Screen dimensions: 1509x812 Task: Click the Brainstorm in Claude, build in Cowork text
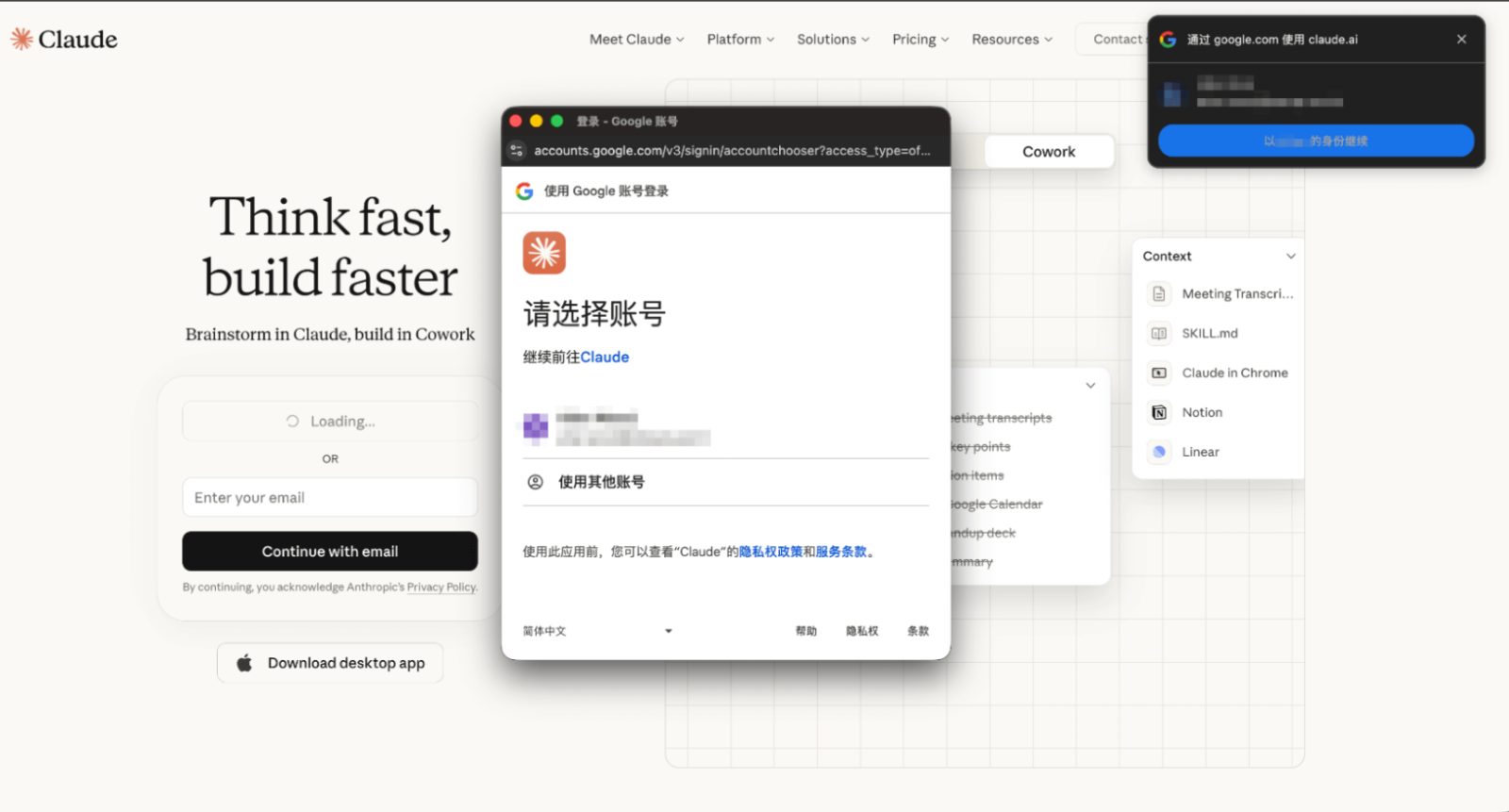(330, 335)
